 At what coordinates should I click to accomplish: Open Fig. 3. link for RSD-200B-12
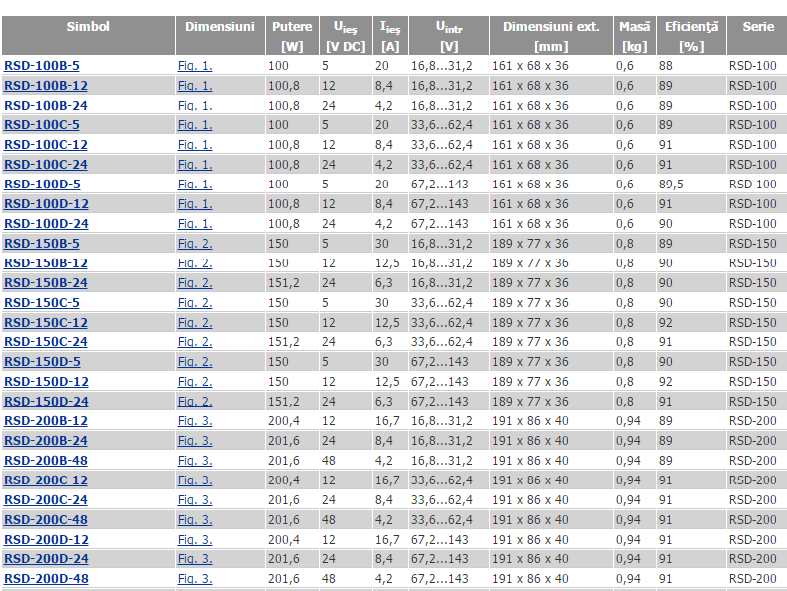tap(195, 421)
